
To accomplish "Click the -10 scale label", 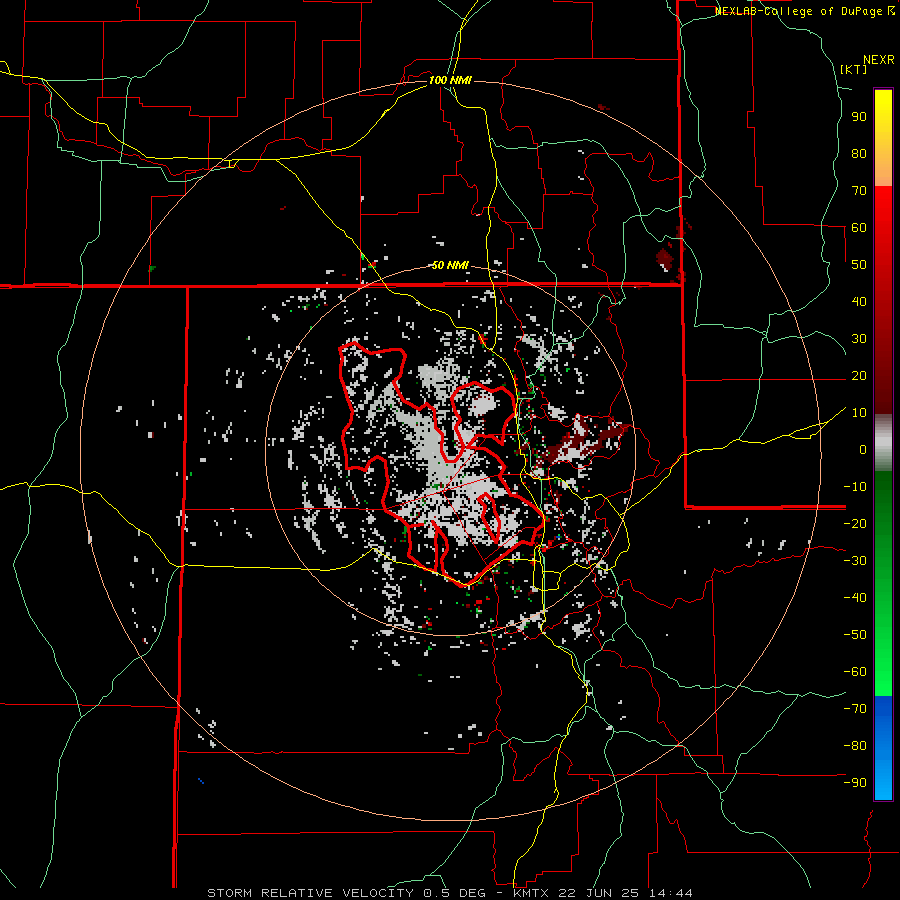I will pyautogui.click(x=855, y=487).
